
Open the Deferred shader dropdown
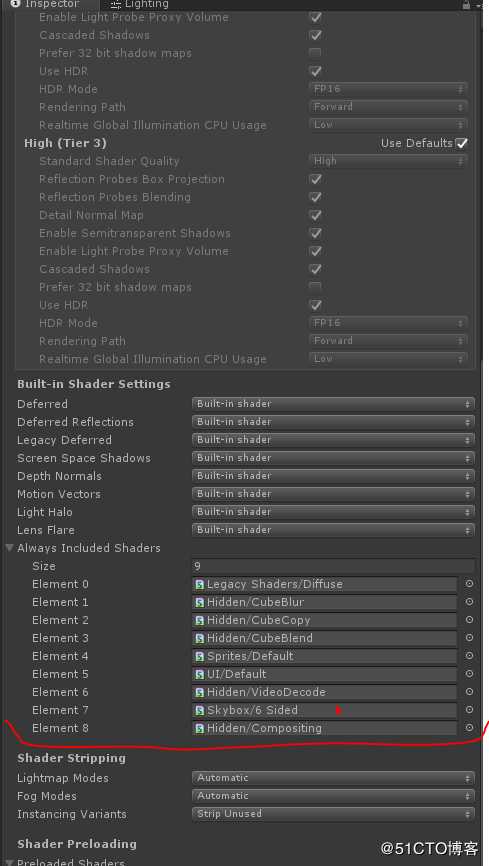pos(333,404)
